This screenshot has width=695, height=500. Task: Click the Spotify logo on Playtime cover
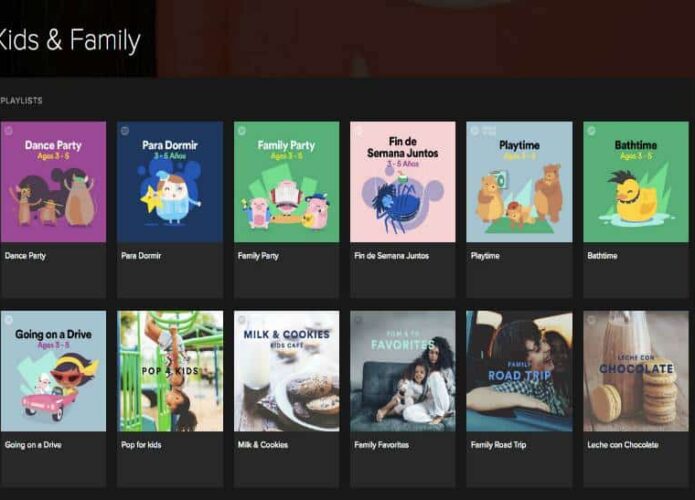click(x=474, y=130)
